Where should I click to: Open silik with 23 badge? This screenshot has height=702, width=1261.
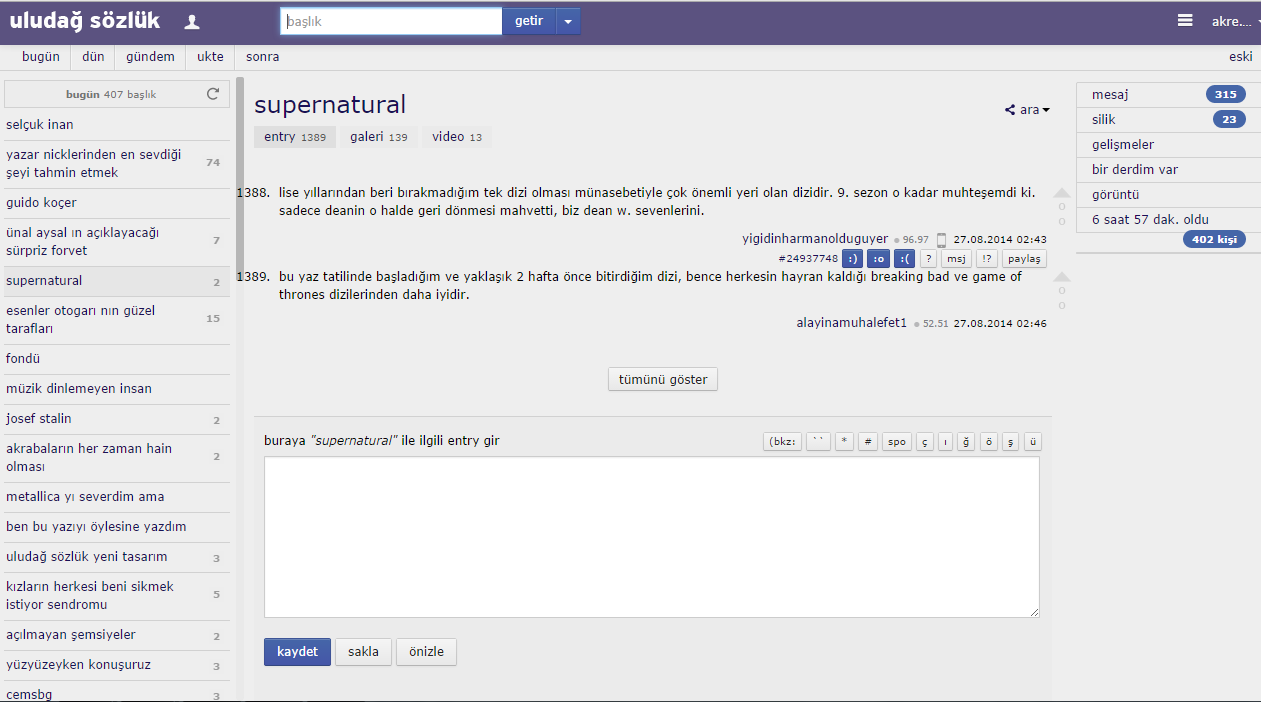[x=1168, y=120]
